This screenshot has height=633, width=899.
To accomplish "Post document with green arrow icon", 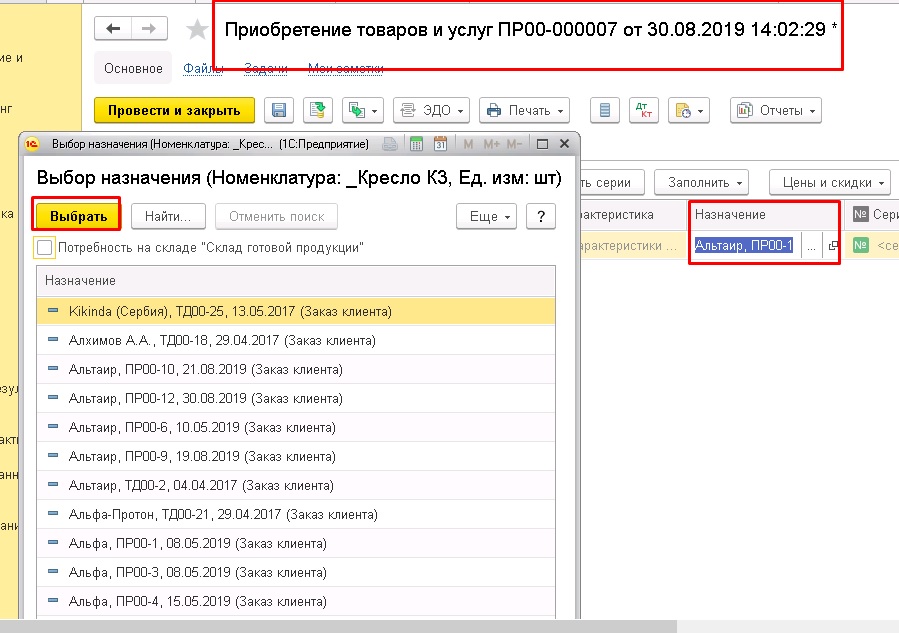I will click(318, 110).
